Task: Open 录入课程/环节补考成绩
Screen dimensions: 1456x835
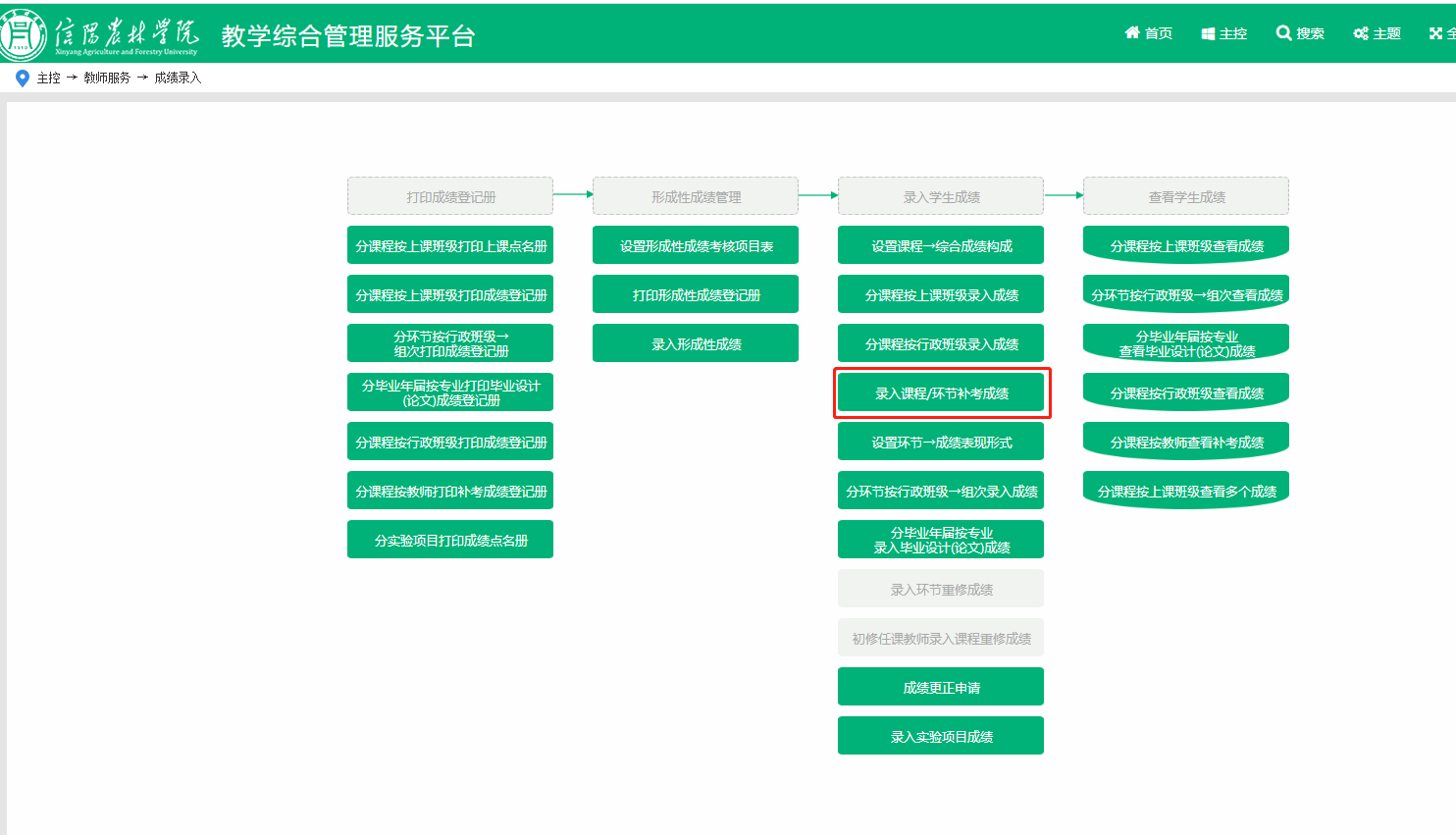Action: pyautogui.click(x=941, y=393)
